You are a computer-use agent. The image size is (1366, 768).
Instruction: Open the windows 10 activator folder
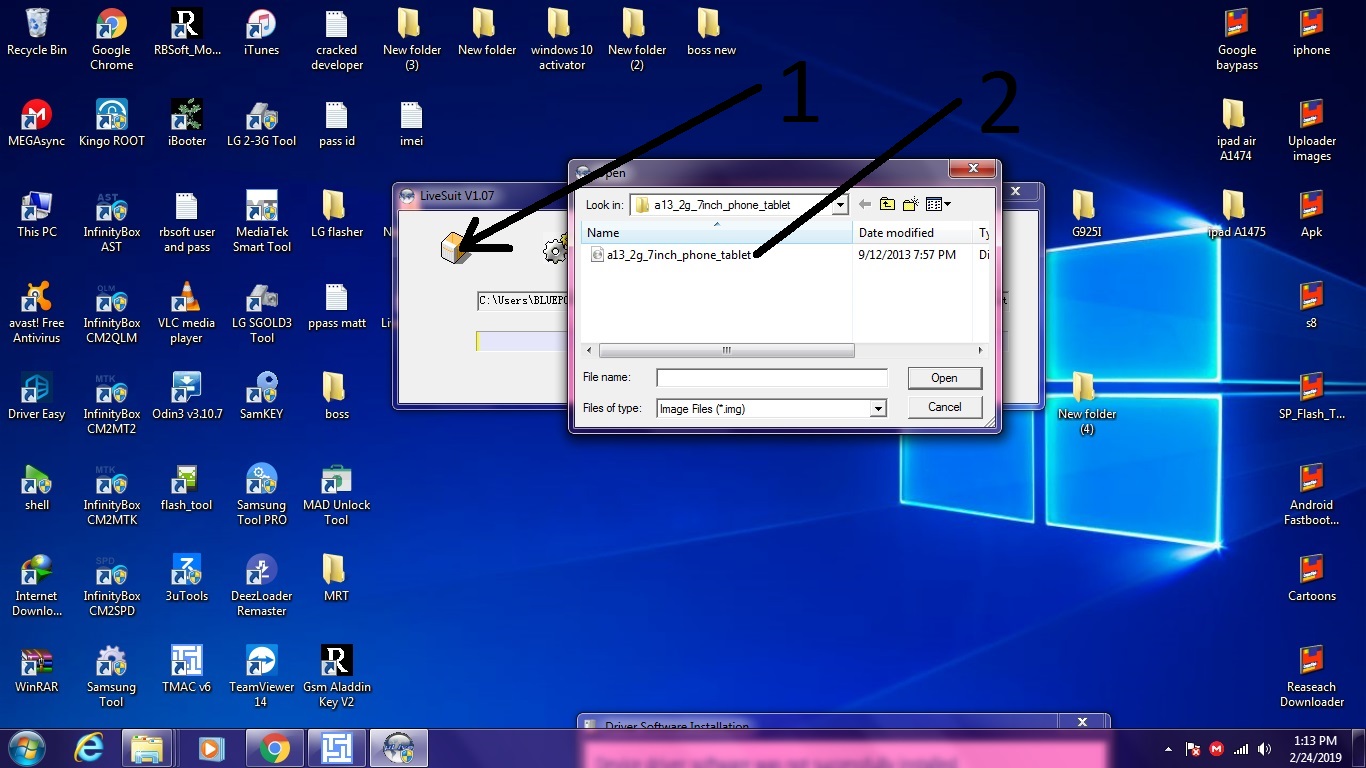coord(561,40)
